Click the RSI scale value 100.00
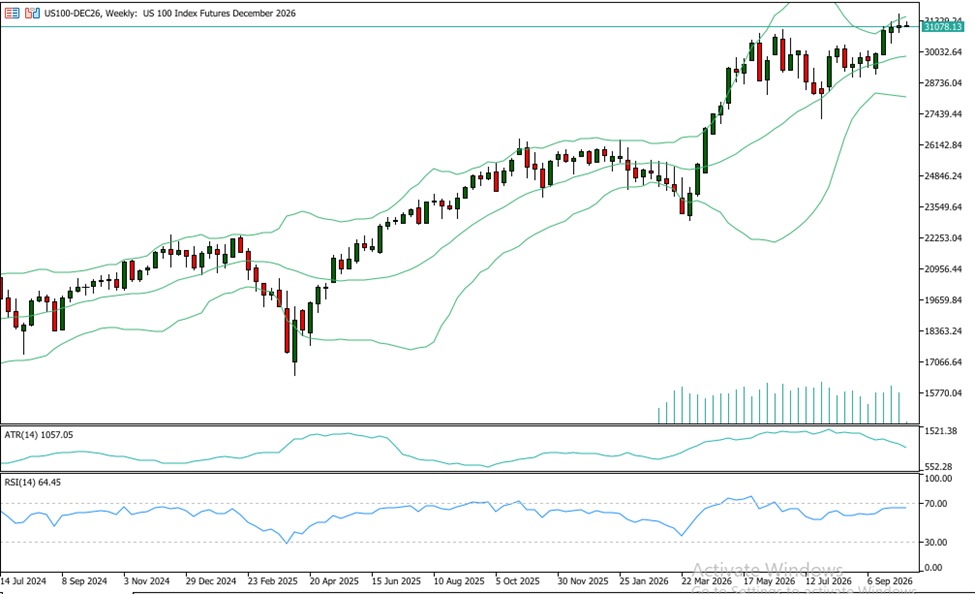The image size is (975, 594). coord(938,478)
